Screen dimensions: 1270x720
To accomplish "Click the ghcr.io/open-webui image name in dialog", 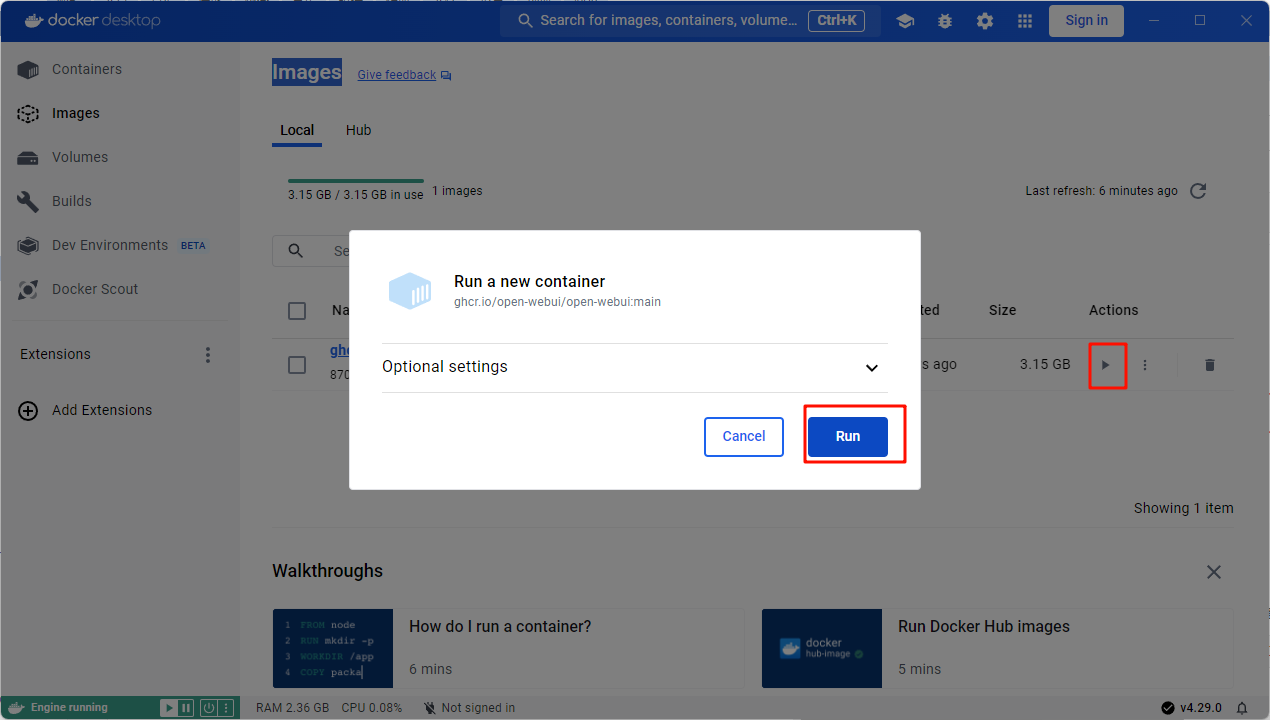I will coord(557,301).
